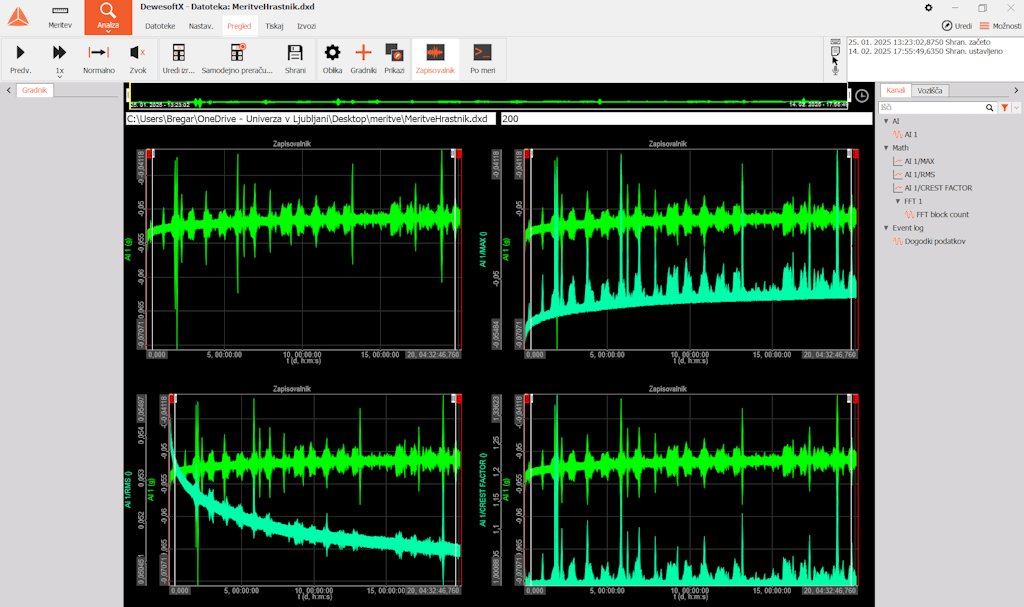Click the 'Shran. začeto' event entry
This screenshot has width=1024, height=607.
pyautogui.click(x=919, y=42)
